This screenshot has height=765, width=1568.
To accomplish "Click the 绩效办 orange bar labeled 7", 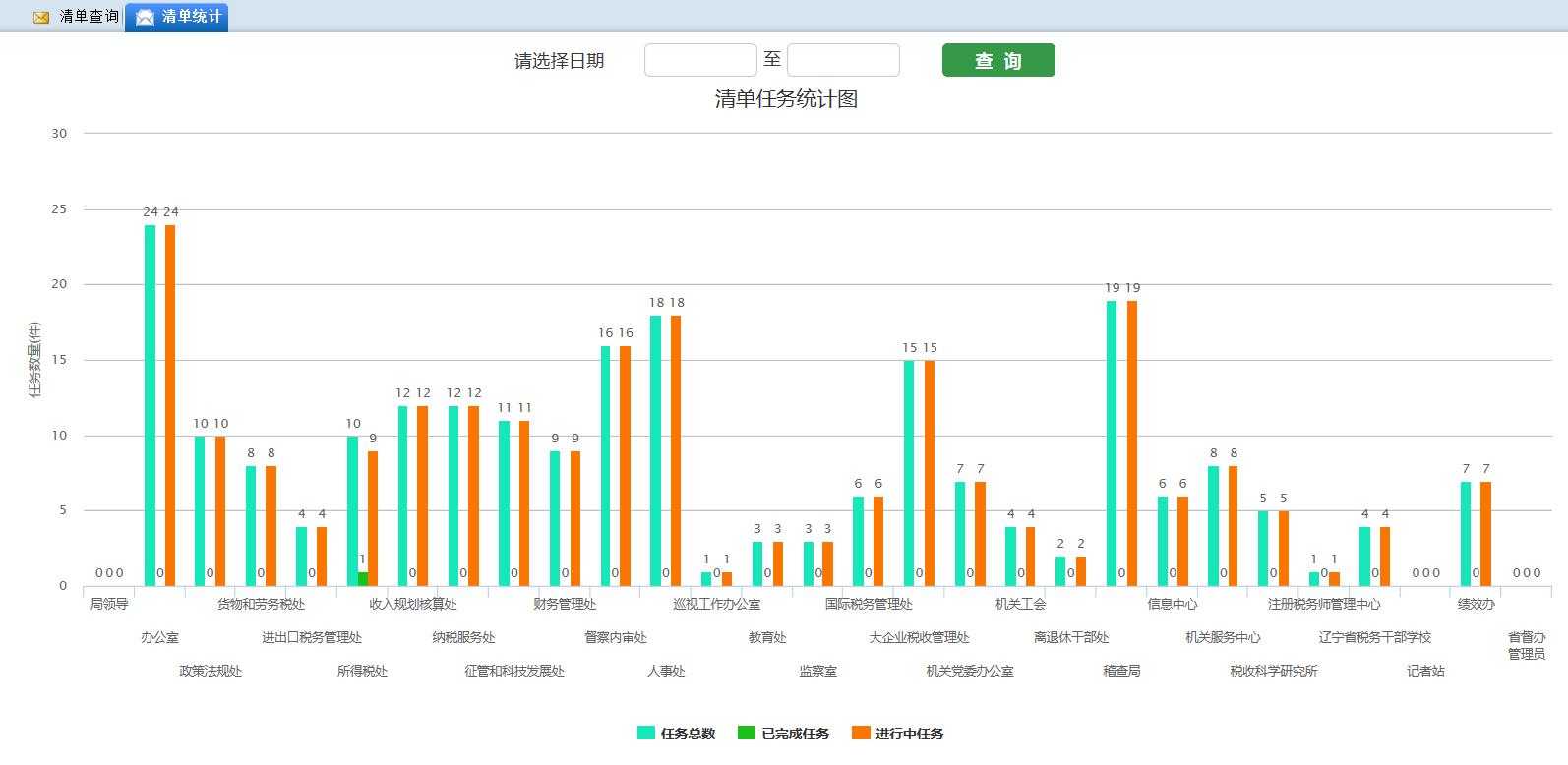I will (x=1485, y=534).
